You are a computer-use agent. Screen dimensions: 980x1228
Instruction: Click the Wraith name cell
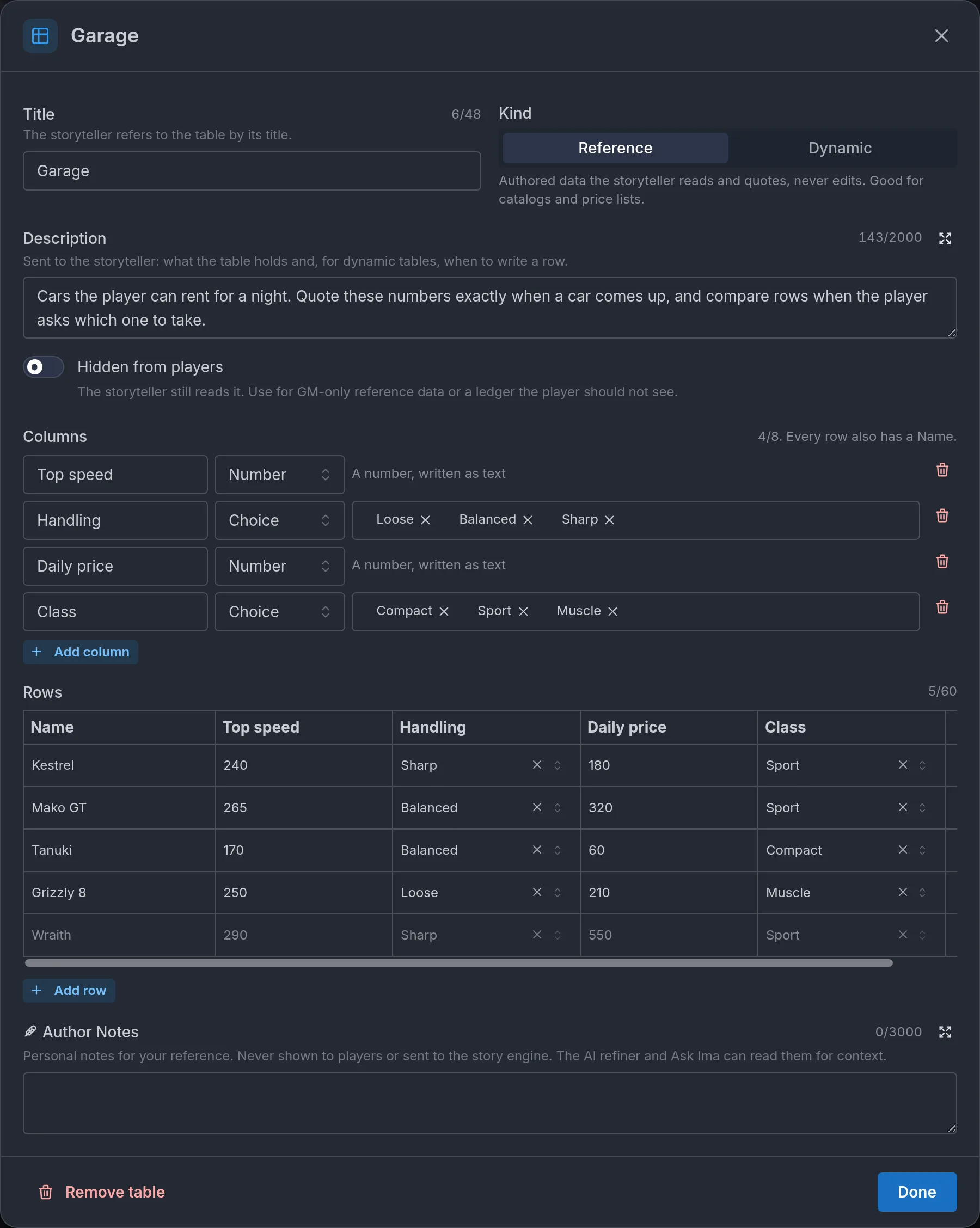[x=119, y=935]
